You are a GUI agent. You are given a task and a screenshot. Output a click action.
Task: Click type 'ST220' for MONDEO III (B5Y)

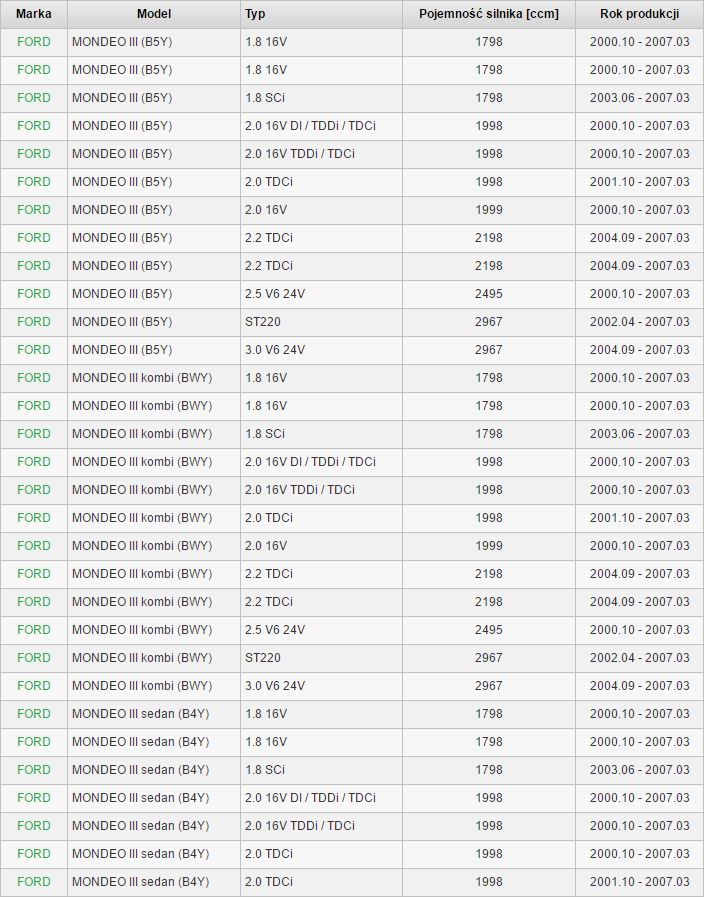point(263,322)
